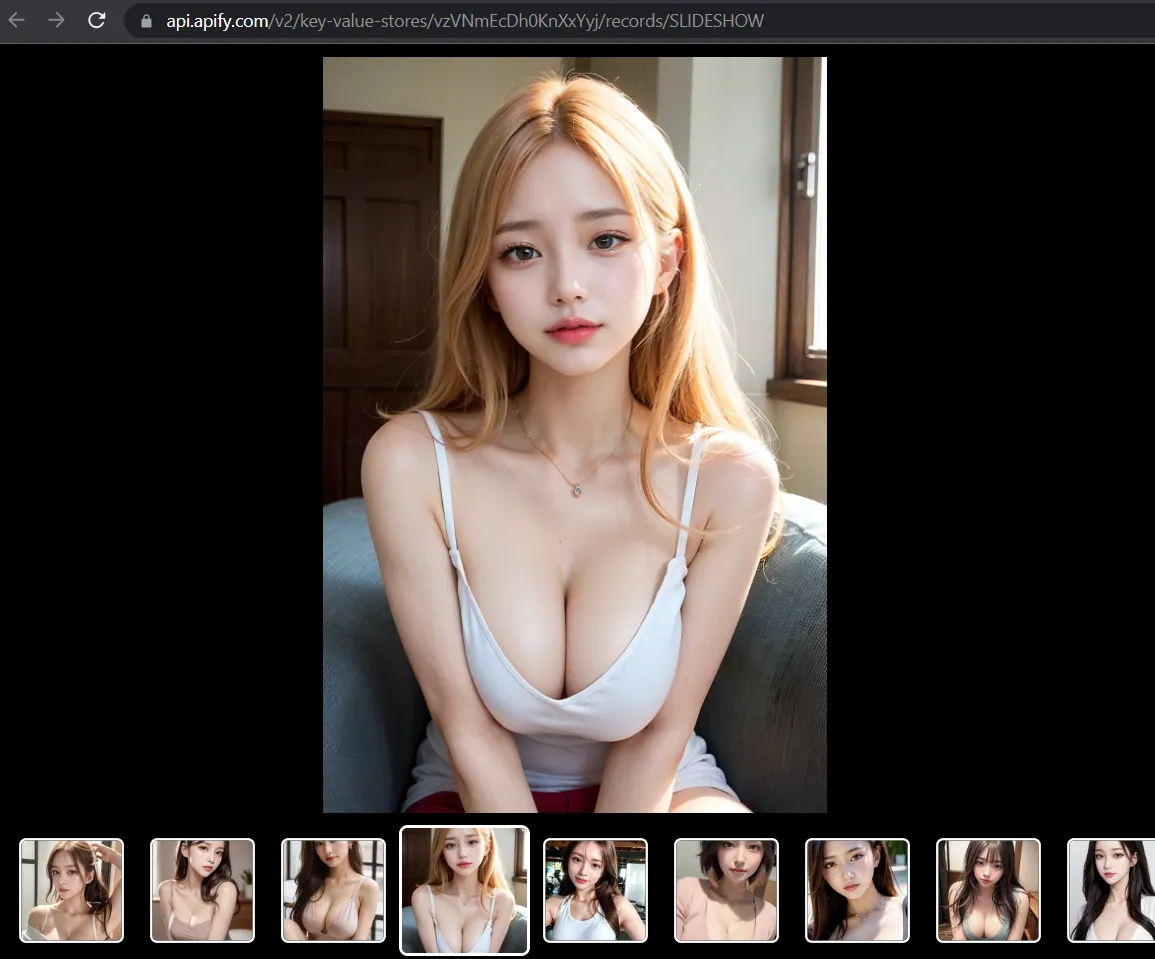
Task: Click the browser back arrow
Action: coord(16,20)
